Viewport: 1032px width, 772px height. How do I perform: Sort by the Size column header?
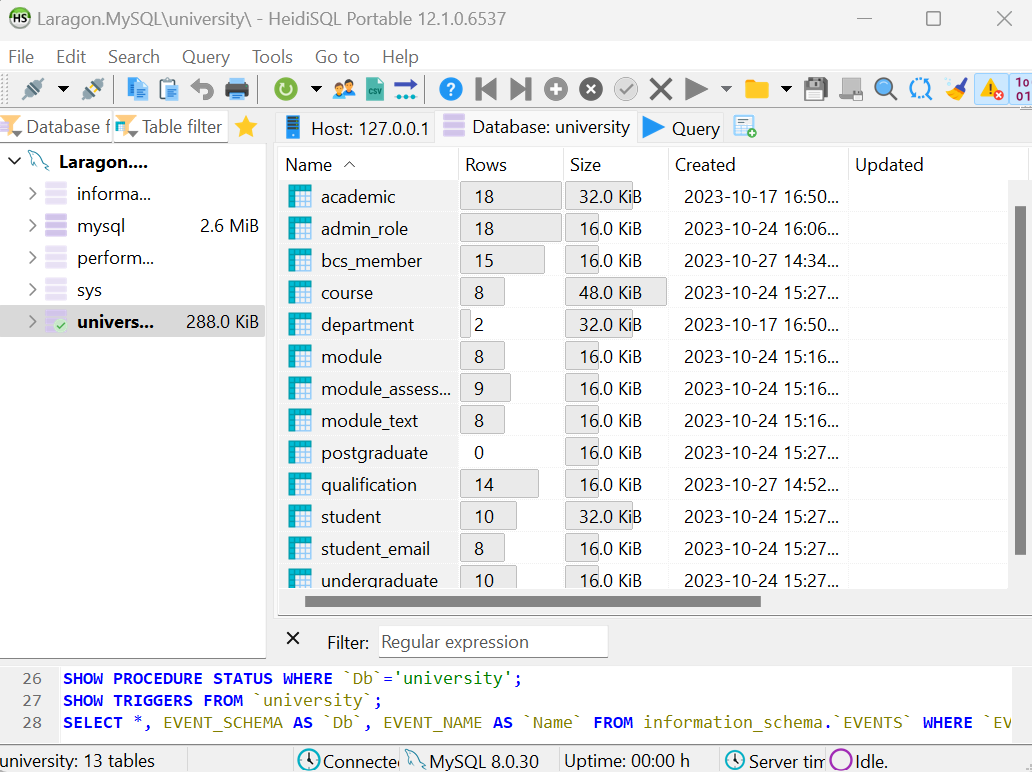click(615, 165)
